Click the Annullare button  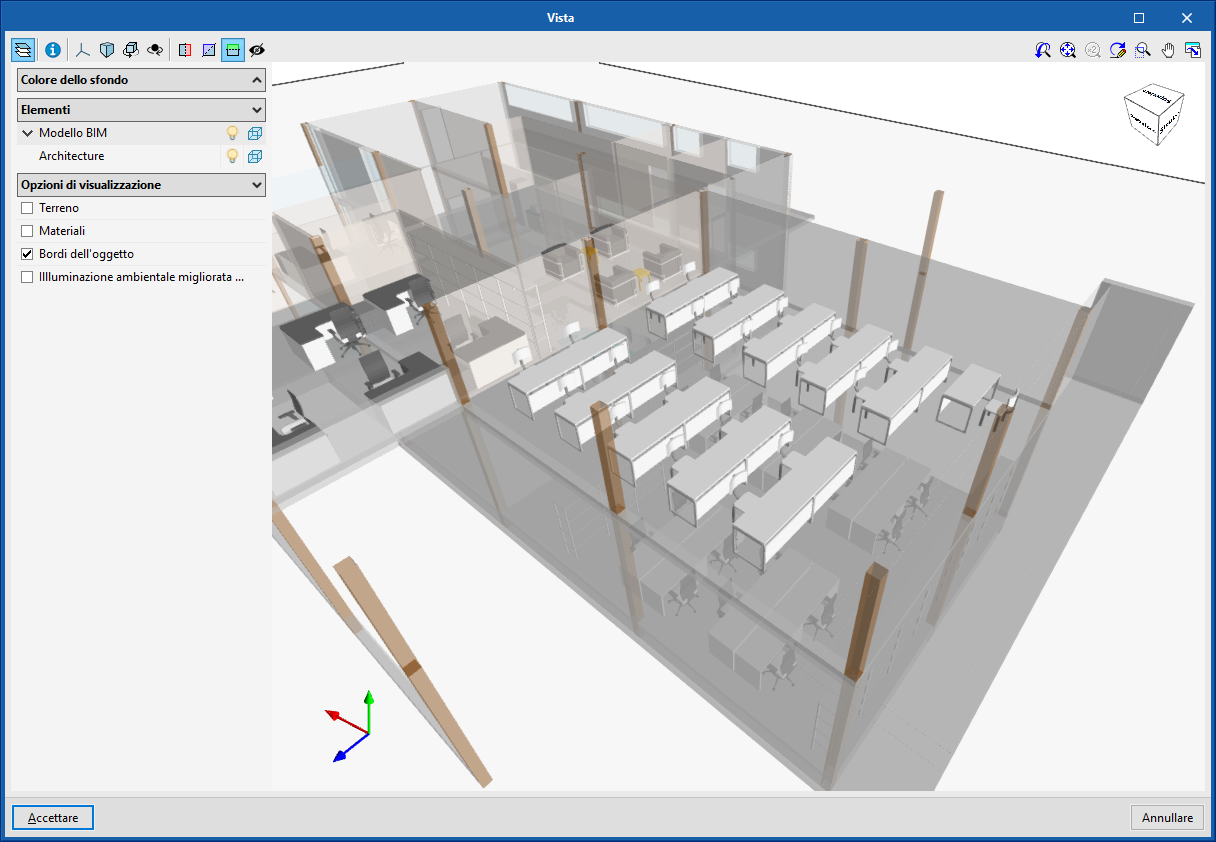1166,817
